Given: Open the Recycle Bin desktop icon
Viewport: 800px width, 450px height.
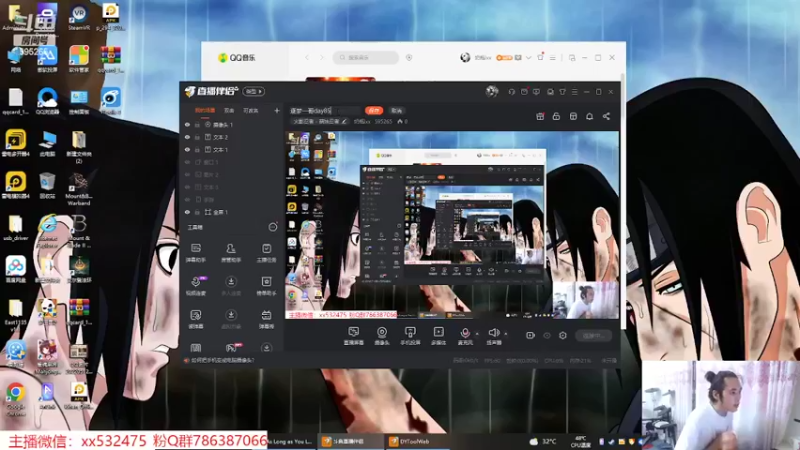Looking at the screenshot, I should click(47, 185).
